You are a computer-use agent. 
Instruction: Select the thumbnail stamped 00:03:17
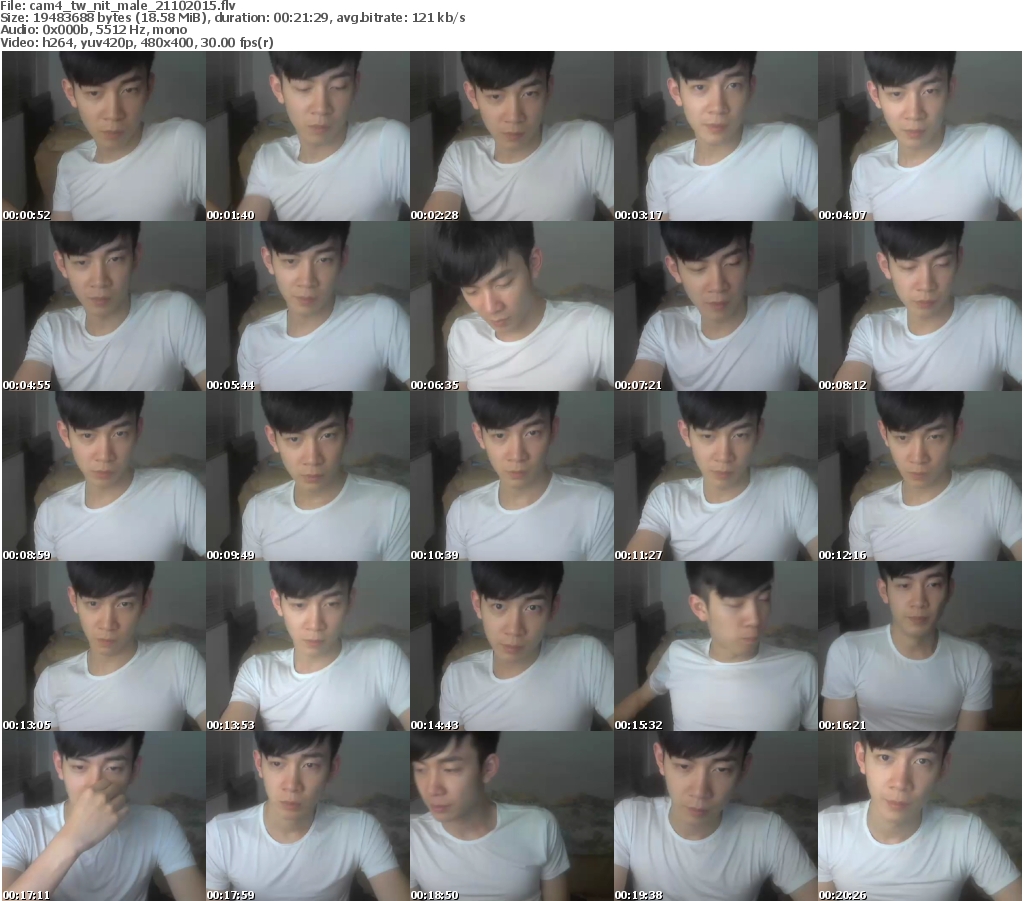(716, 136)
